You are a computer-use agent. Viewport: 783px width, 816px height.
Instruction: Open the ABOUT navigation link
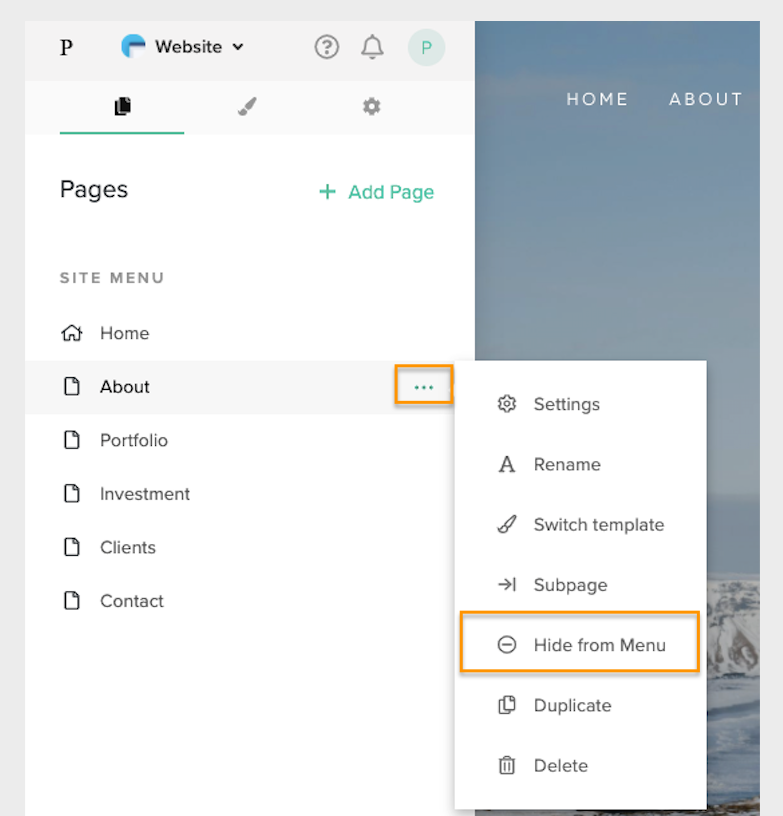pos(705,99)
